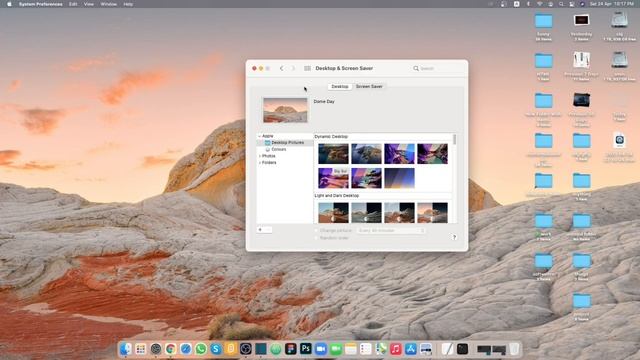Click the plus add-folder button
This screenshot has height=360, width=640.
pyautogui.click(x=260, y=230)
